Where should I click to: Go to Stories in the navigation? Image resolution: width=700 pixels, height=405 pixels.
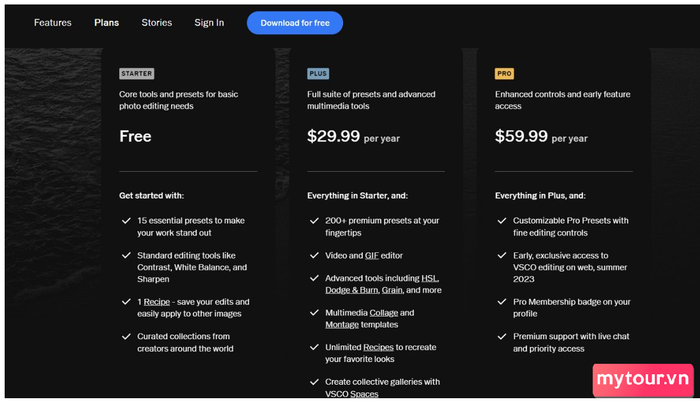(x=157, y=23)
